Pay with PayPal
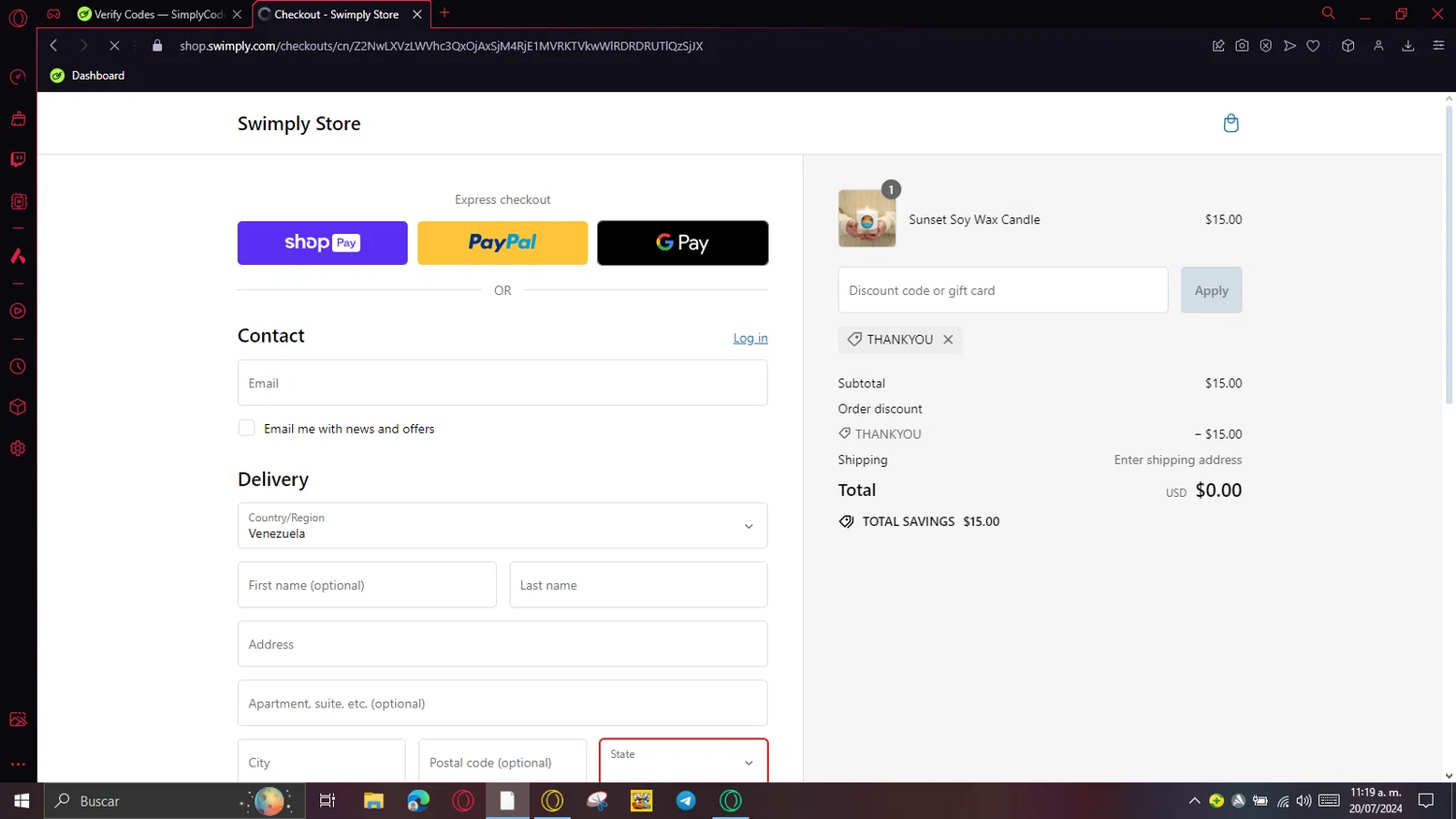This screenshot has height=819, width=1456. click(x=503, y=243)
